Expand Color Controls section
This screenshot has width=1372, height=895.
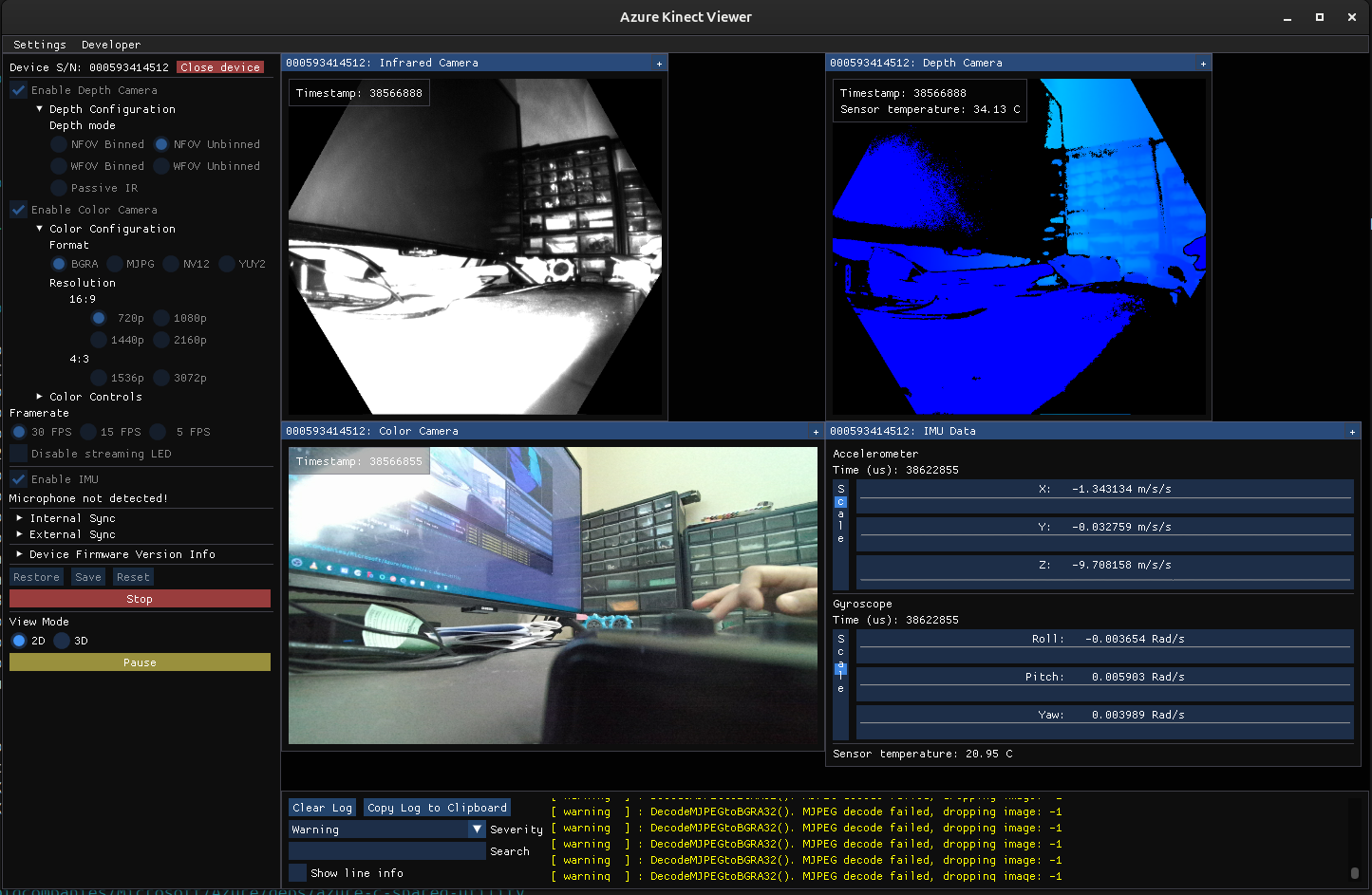pyautogui.click(x=39, y=397)
